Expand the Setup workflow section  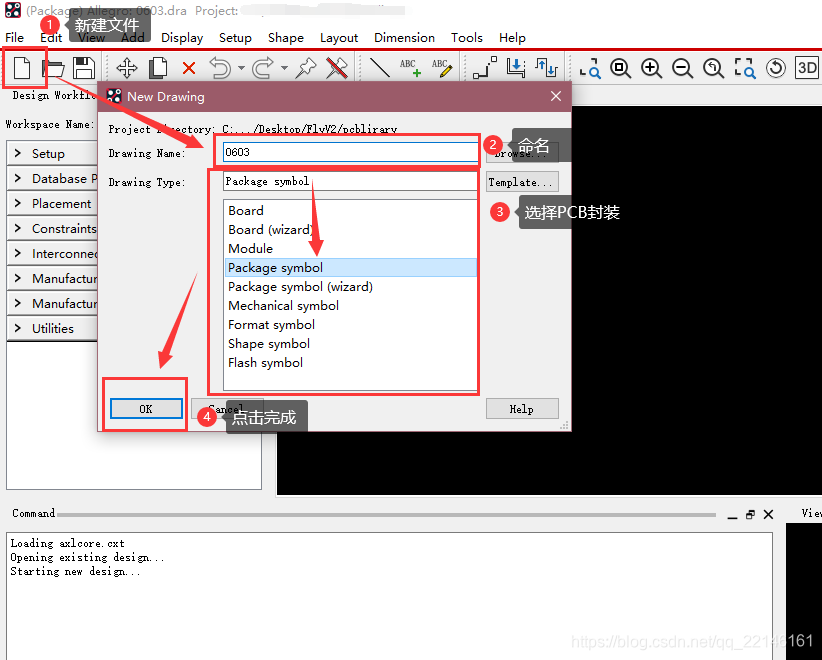point(48,154)
